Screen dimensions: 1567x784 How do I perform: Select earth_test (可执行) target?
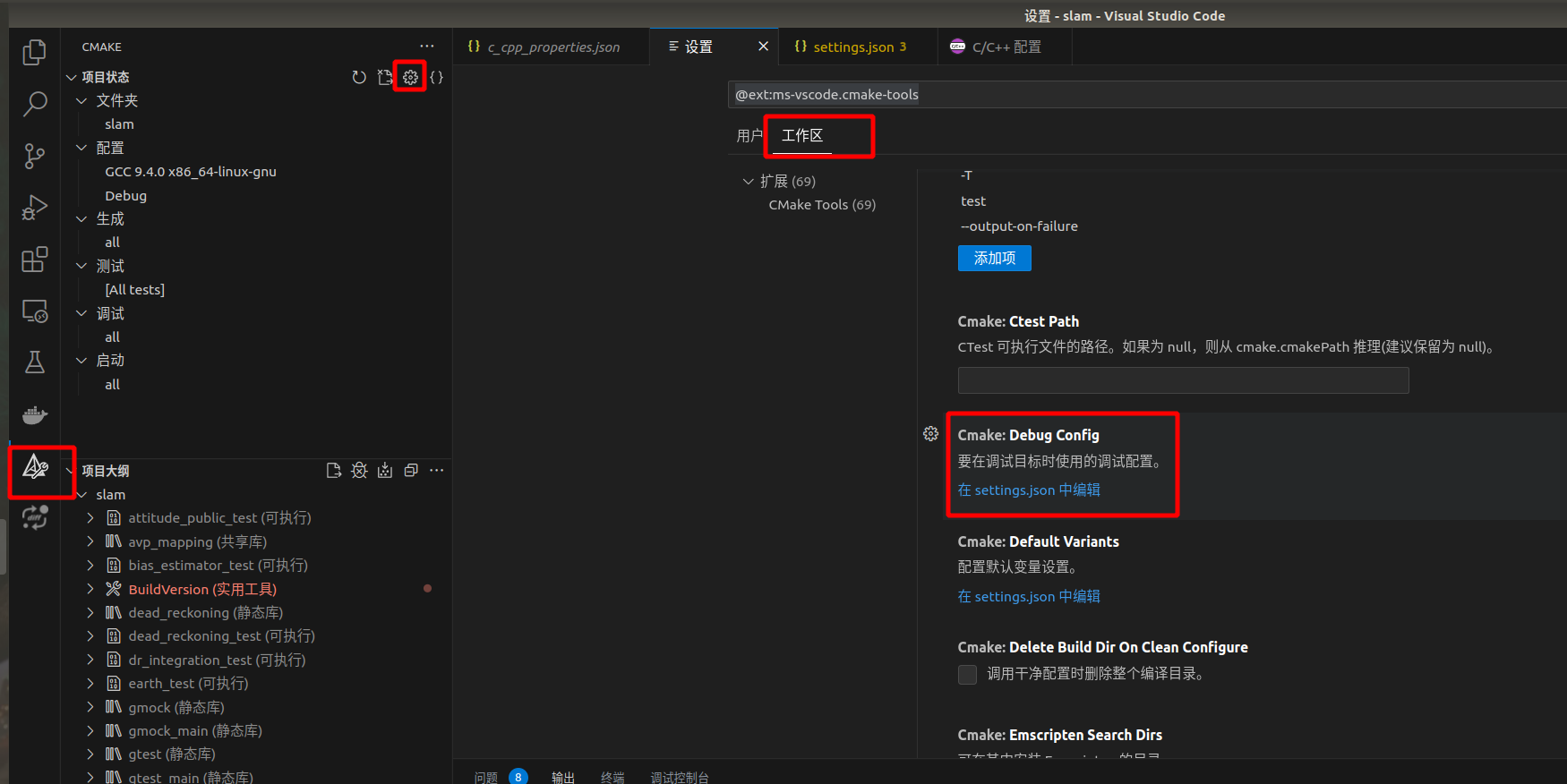click(188, 683)
